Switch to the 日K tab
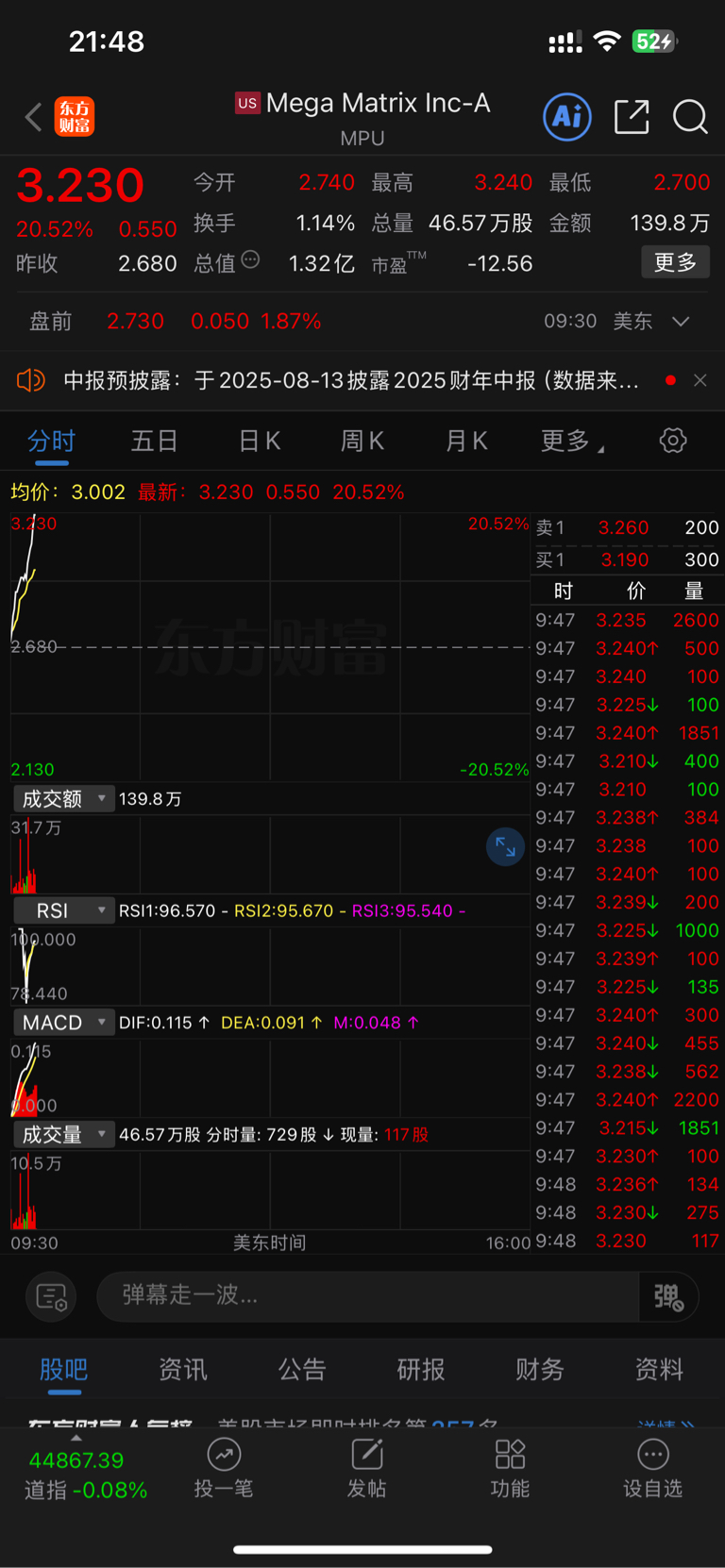 (x=260, y=441)
